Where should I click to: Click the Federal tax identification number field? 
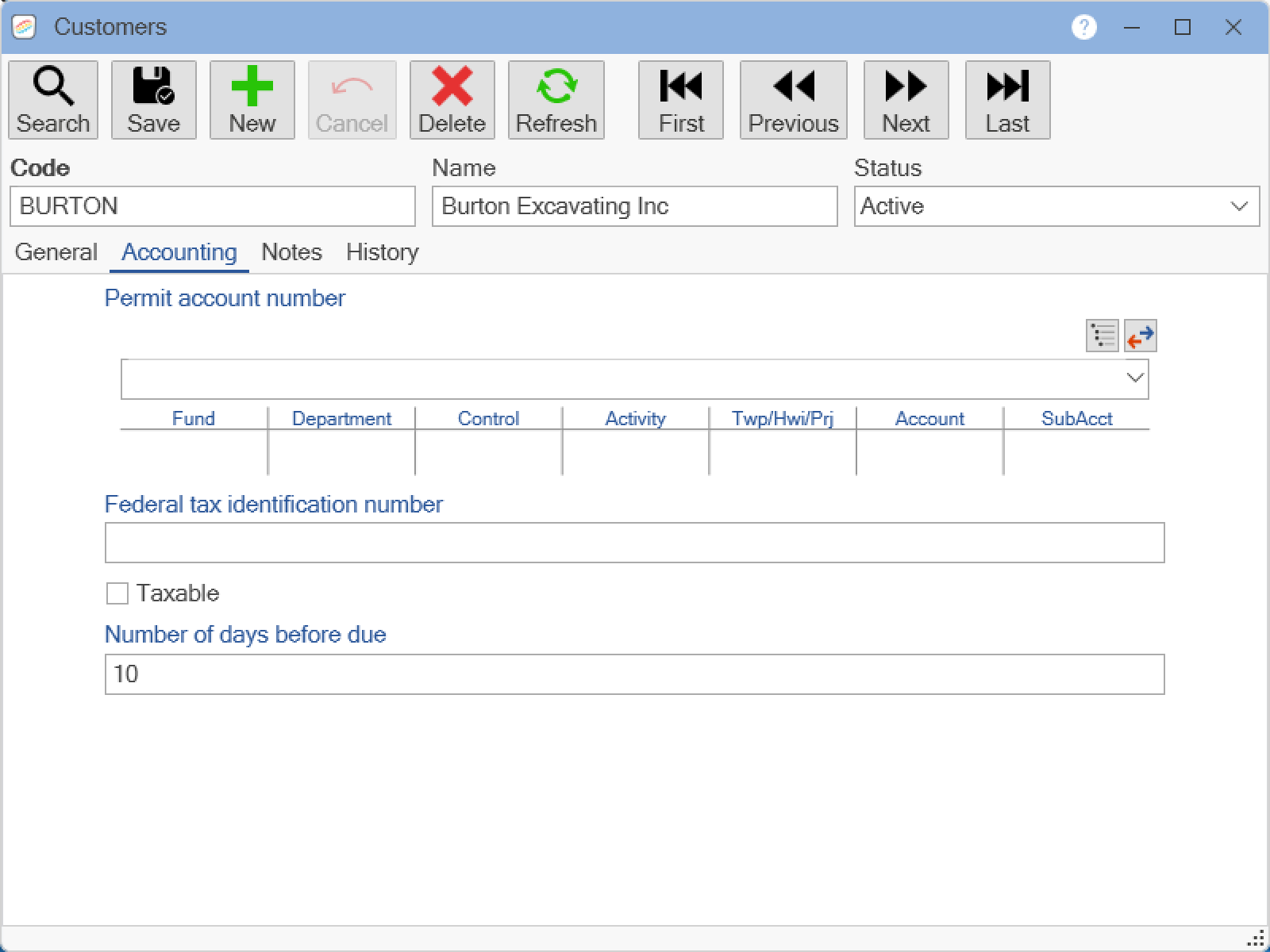(x=634, y=543)
